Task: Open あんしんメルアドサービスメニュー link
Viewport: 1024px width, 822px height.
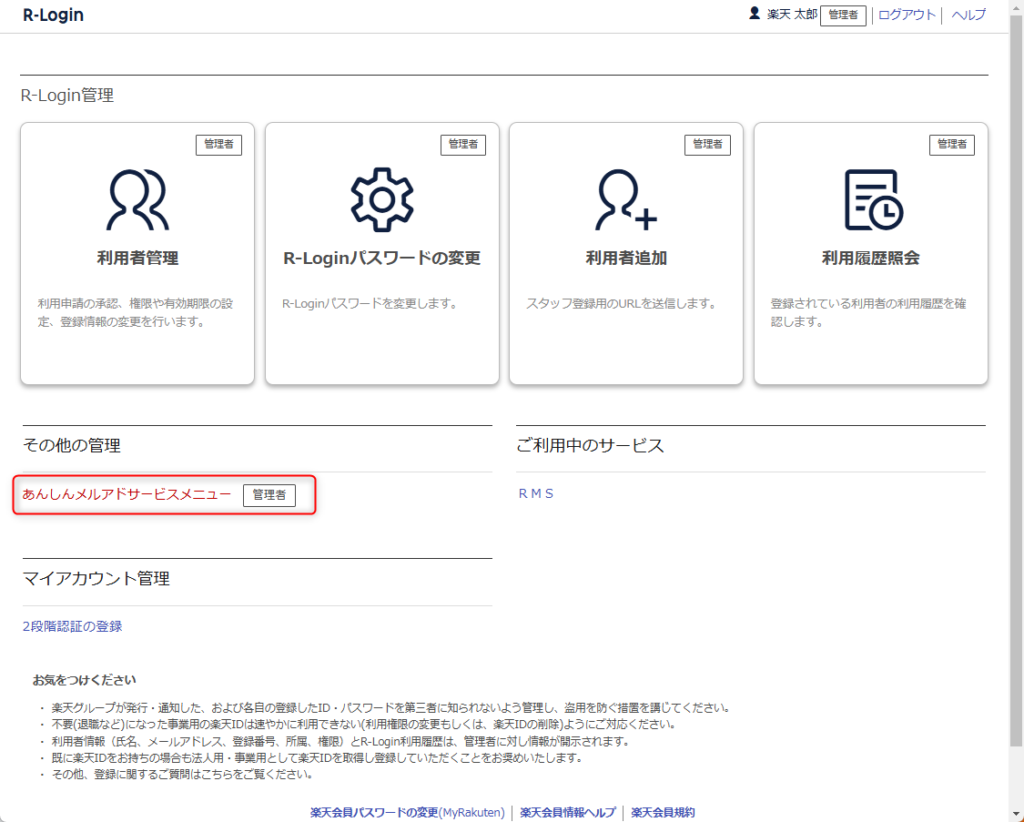Action: click(x=127, y=495)
